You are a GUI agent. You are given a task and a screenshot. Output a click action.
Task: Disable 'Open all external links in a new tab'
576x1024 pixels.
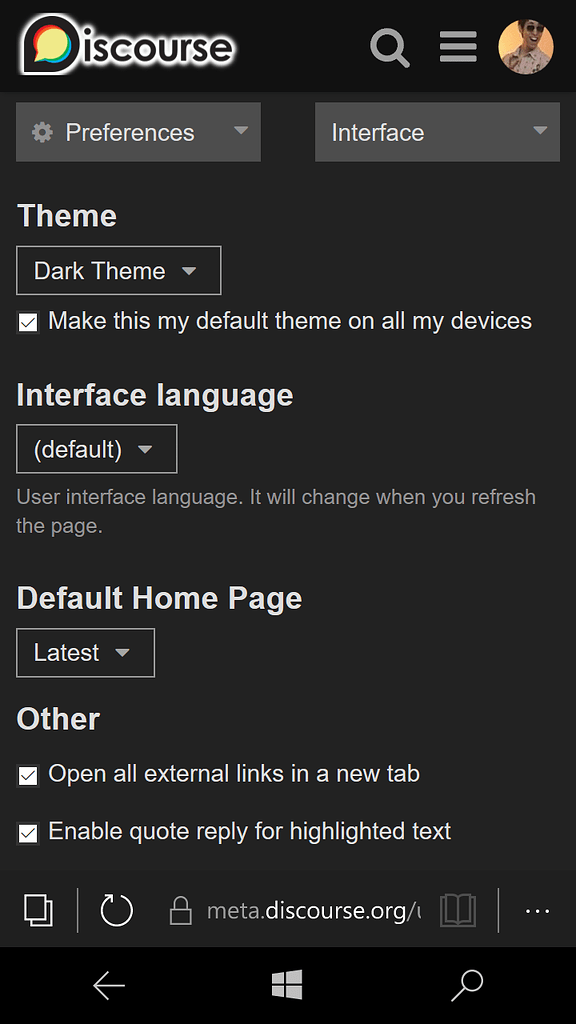[x=27, y=775]
